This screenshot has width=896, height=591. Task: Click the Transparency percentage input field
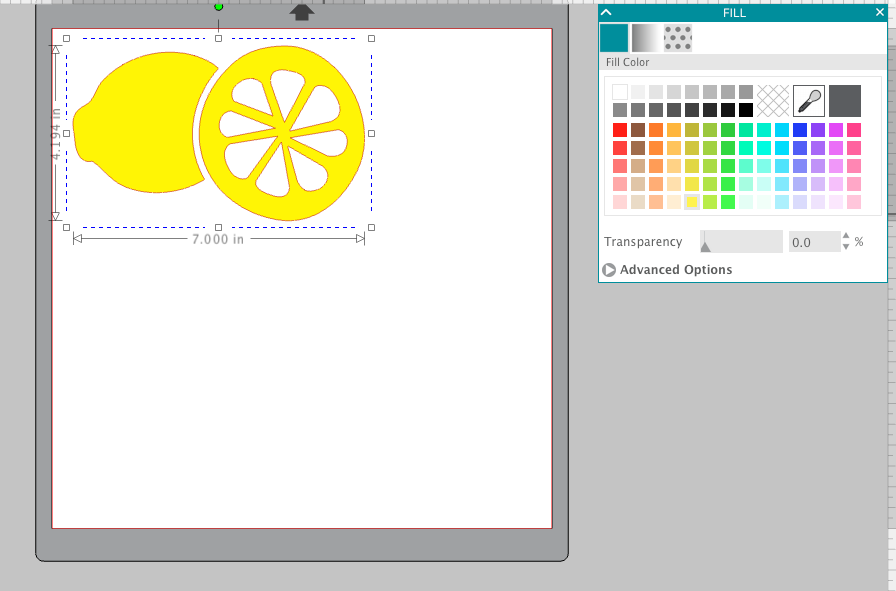(x=814, y=242)
